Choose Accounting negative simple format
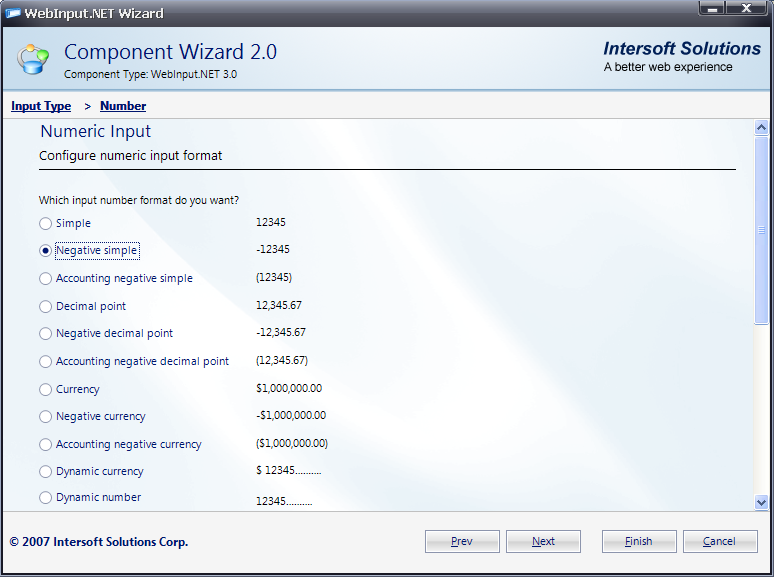Viewport: 774px width, 577px height. [x=45, y=279]
